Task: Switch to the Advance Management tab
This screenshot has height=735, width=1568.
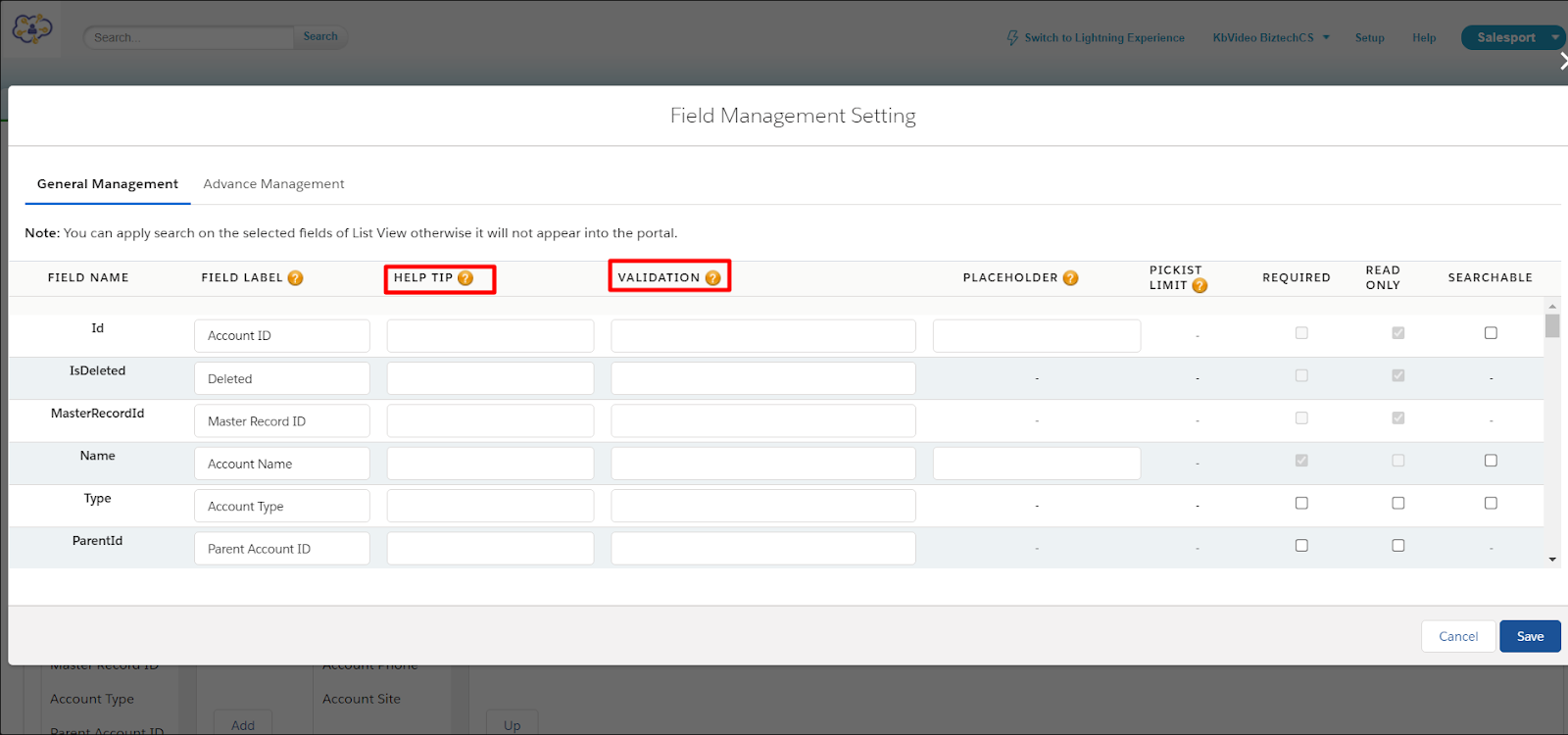Action: (273, 184)
